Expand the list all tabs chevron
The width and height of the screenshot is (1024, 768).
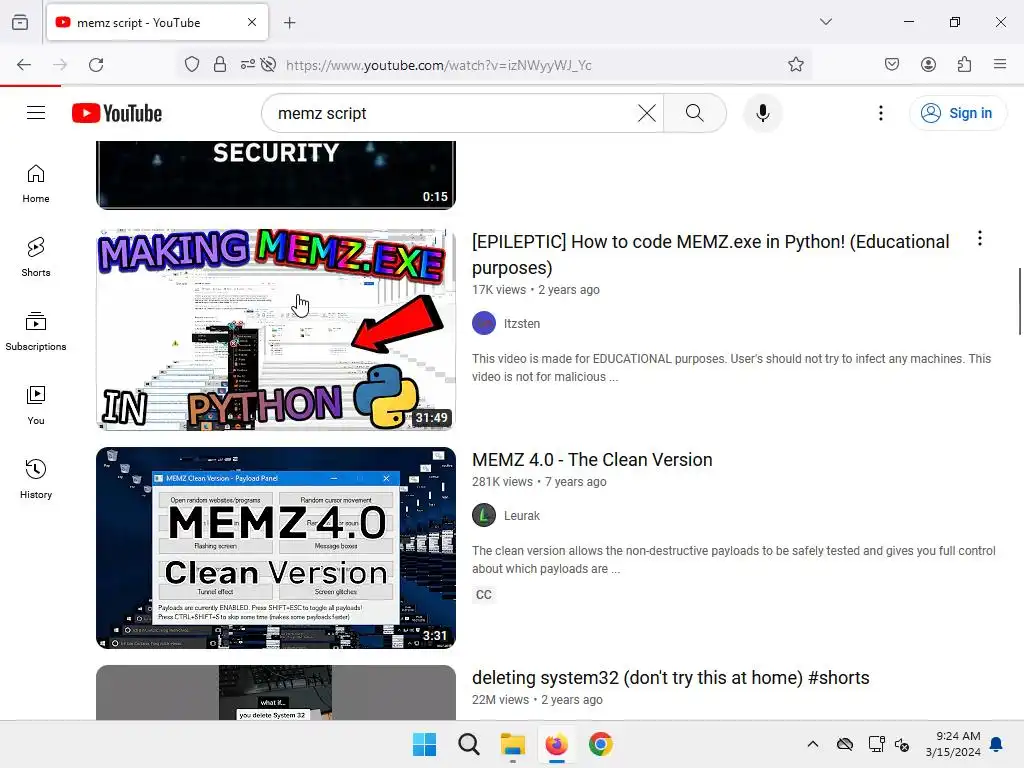click(825, 22)
